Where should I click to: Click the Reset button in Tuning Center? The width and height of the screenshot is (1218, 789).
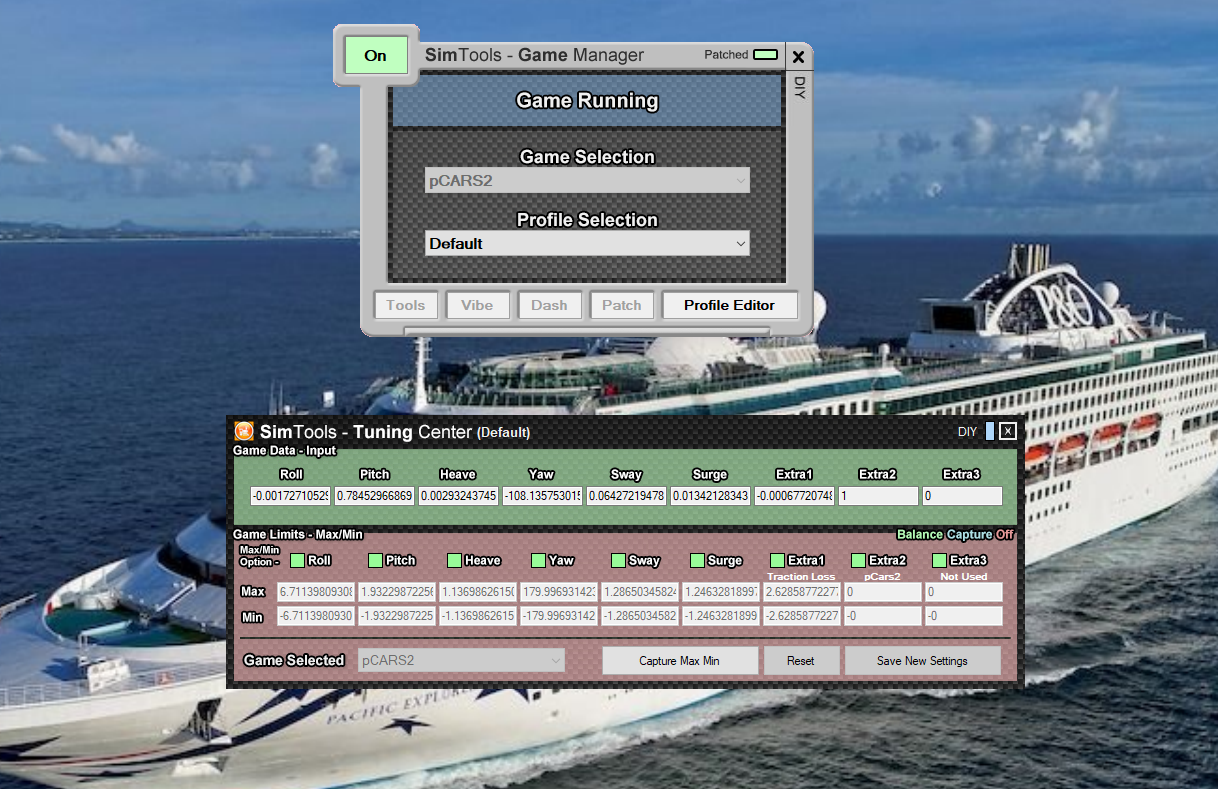tap(801, 660)
